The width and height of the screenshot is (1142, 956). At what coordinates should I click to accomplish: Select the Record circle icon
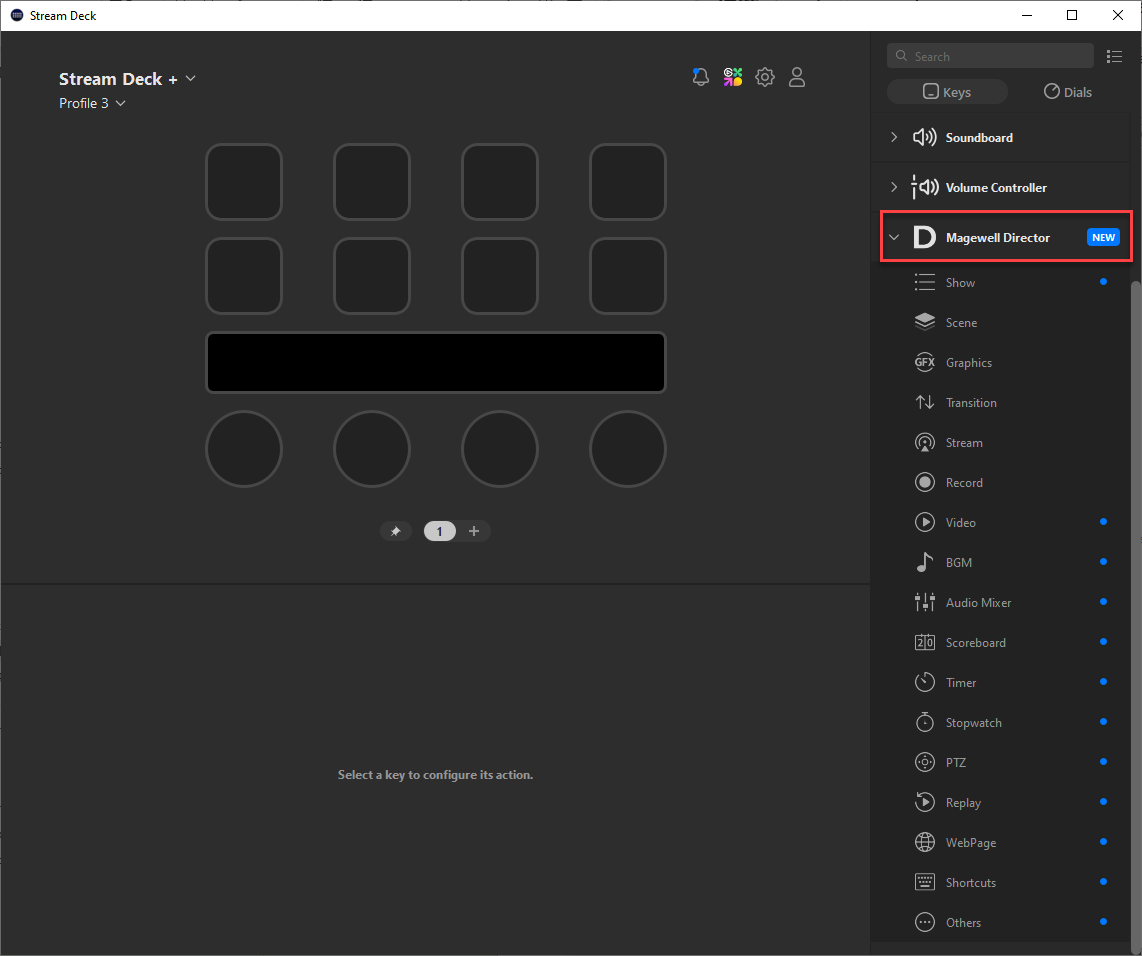click(x=924, y=483)
